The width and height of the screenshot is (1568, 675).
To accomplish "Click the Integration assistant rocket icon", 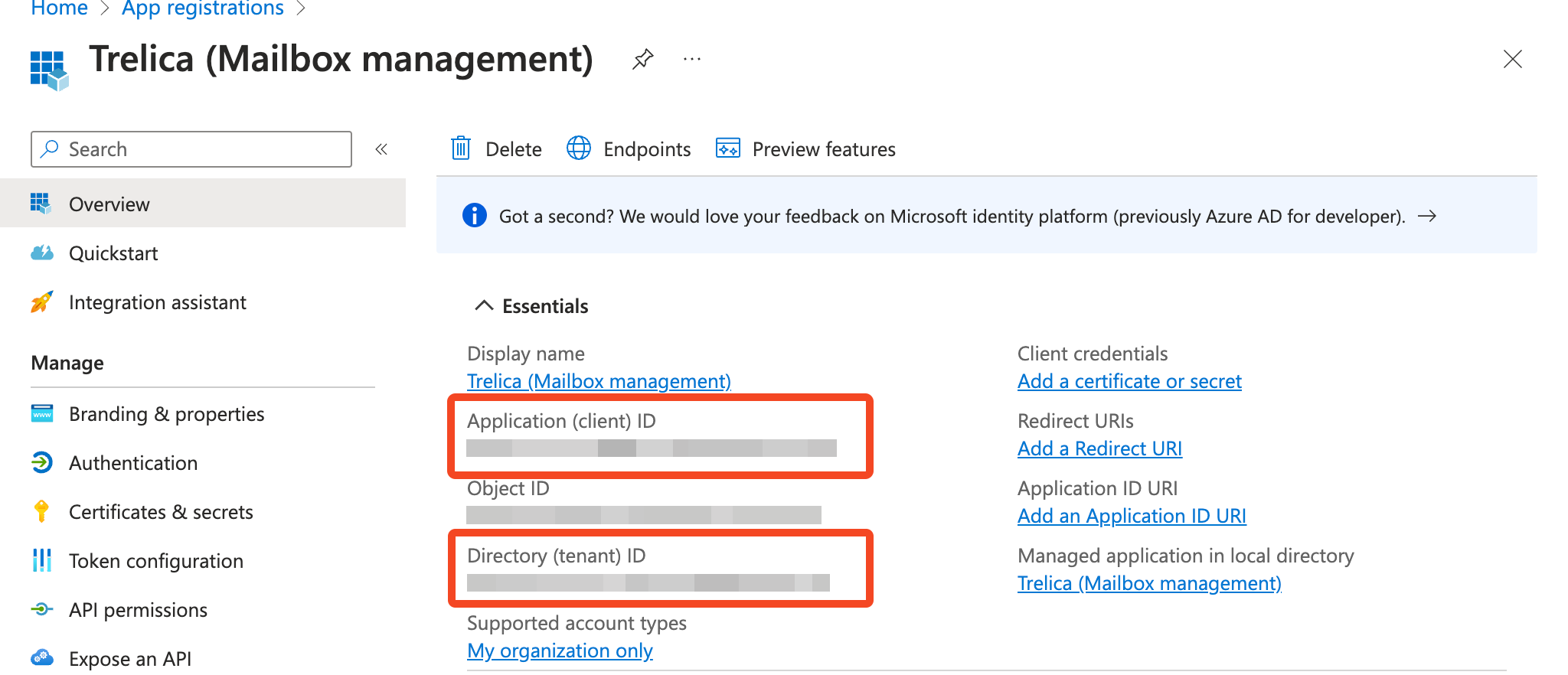I will pyautogui.click(x=42, y=302).
